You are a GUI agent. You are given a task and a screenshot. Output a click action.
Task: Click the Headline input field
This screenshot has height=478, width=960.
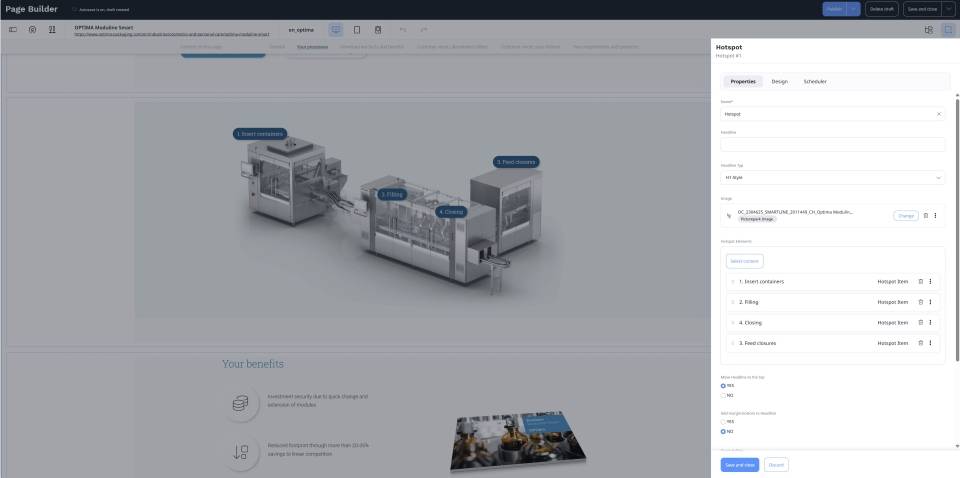pyautogui.click(x=833, y=144)
